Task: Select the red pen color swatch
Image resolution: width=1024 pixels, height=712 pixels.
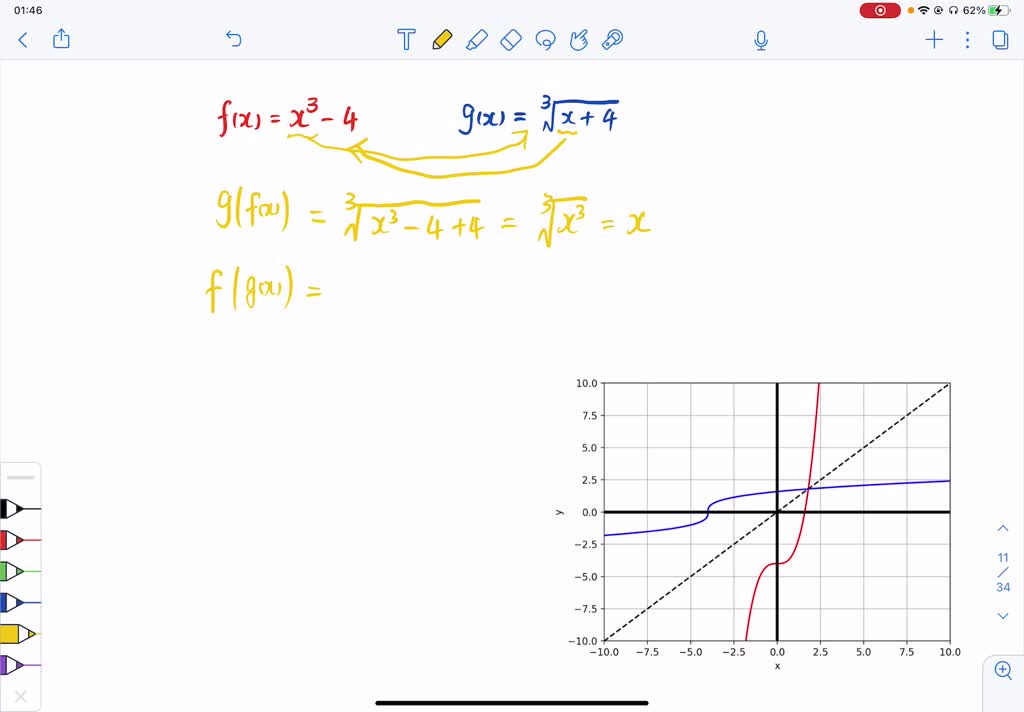Action: (x=22, y=539)
